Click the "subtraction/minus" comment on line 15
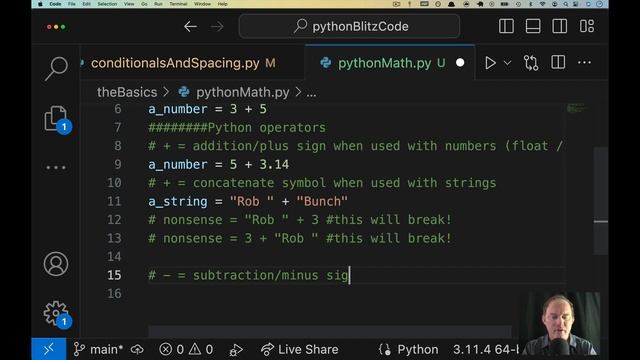This screenshot has width=640, height=360. [x=256, y=276]
